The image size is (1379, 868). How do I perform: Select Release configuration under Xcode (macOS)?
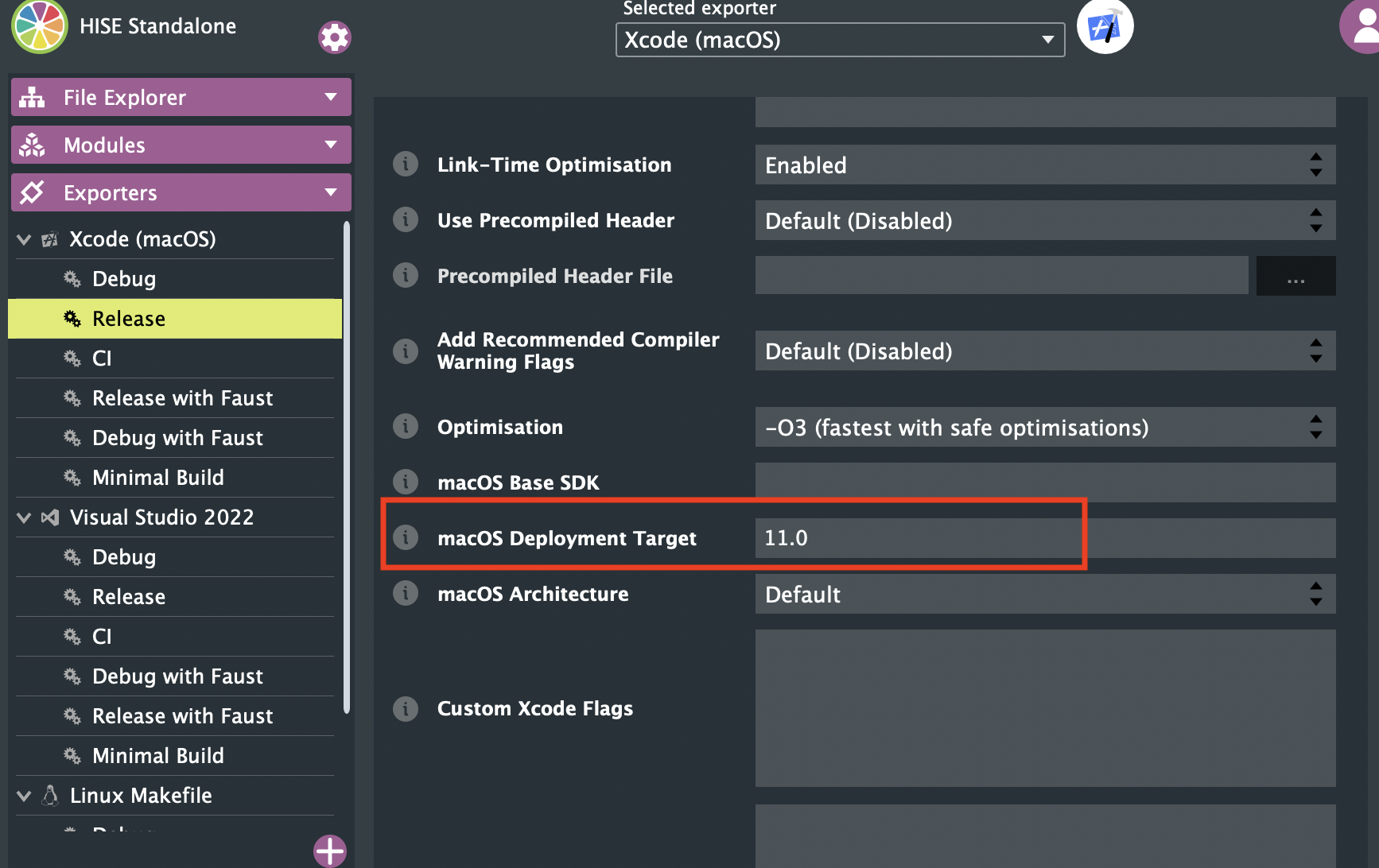click(x=175, y=319)
